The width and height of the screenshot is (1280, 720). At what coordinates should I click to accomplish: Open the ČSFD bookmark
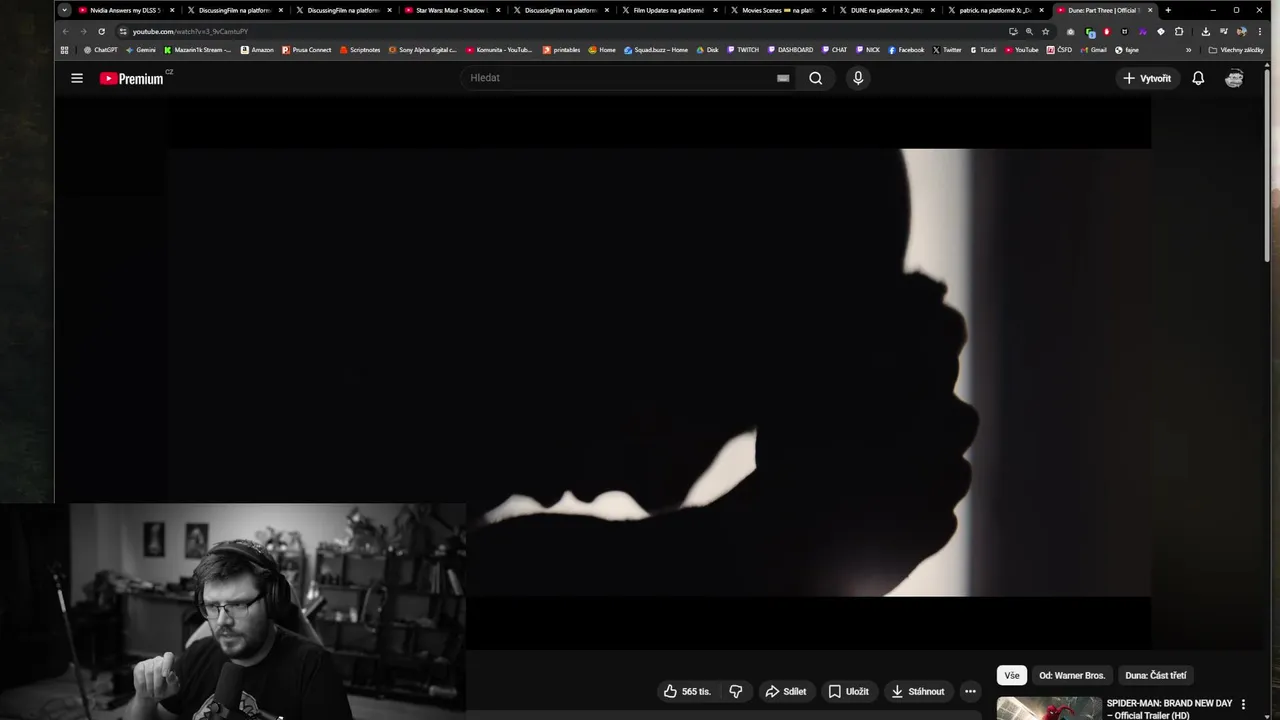(x=1059, y=50)
